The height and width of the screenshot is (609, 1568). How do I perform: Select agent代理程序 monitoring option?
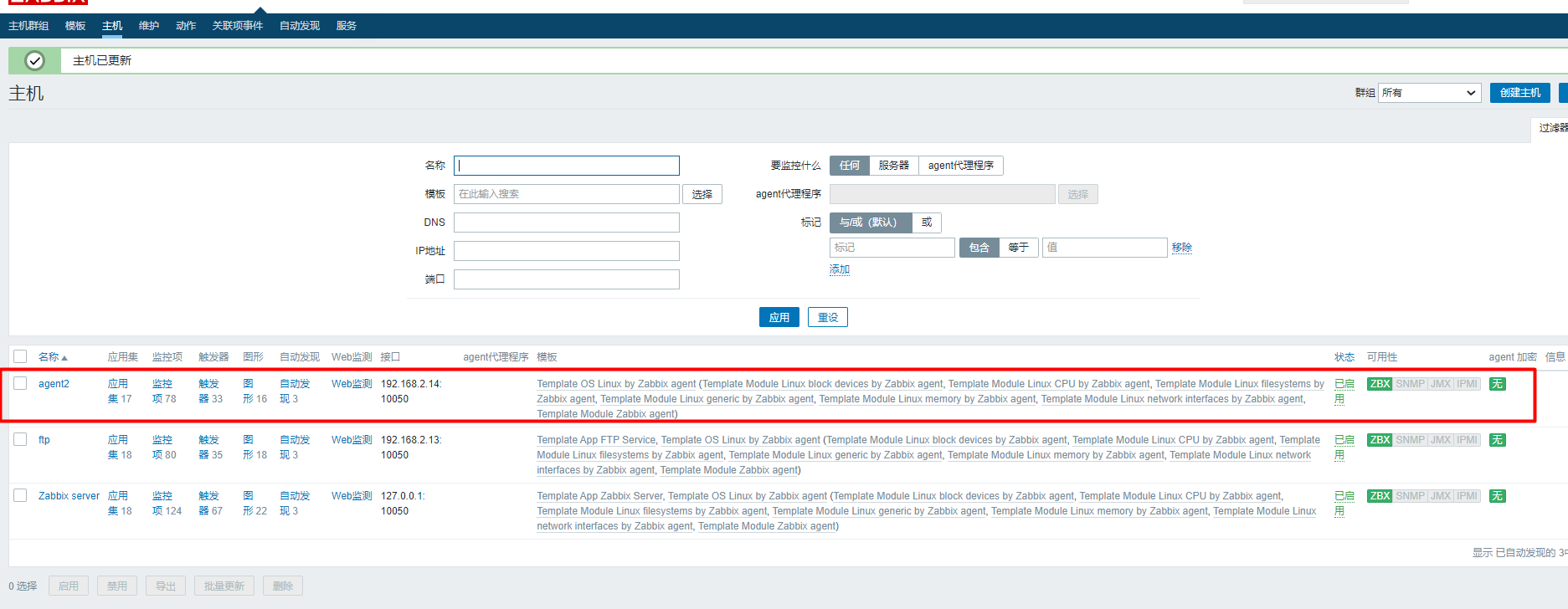click(961, 166)
